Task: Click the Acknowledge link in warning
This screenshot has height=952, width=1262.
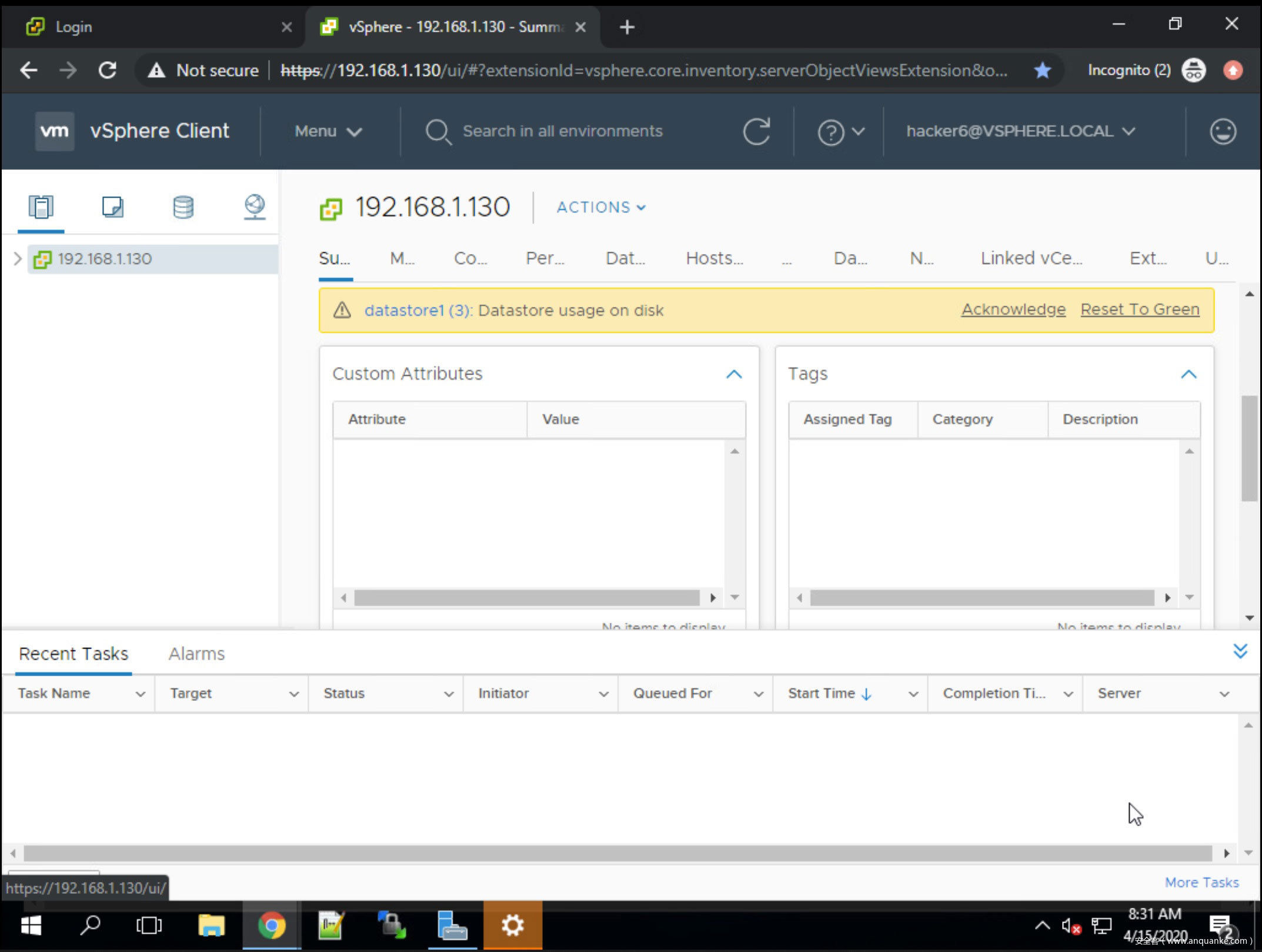Action: point(1013,309)
